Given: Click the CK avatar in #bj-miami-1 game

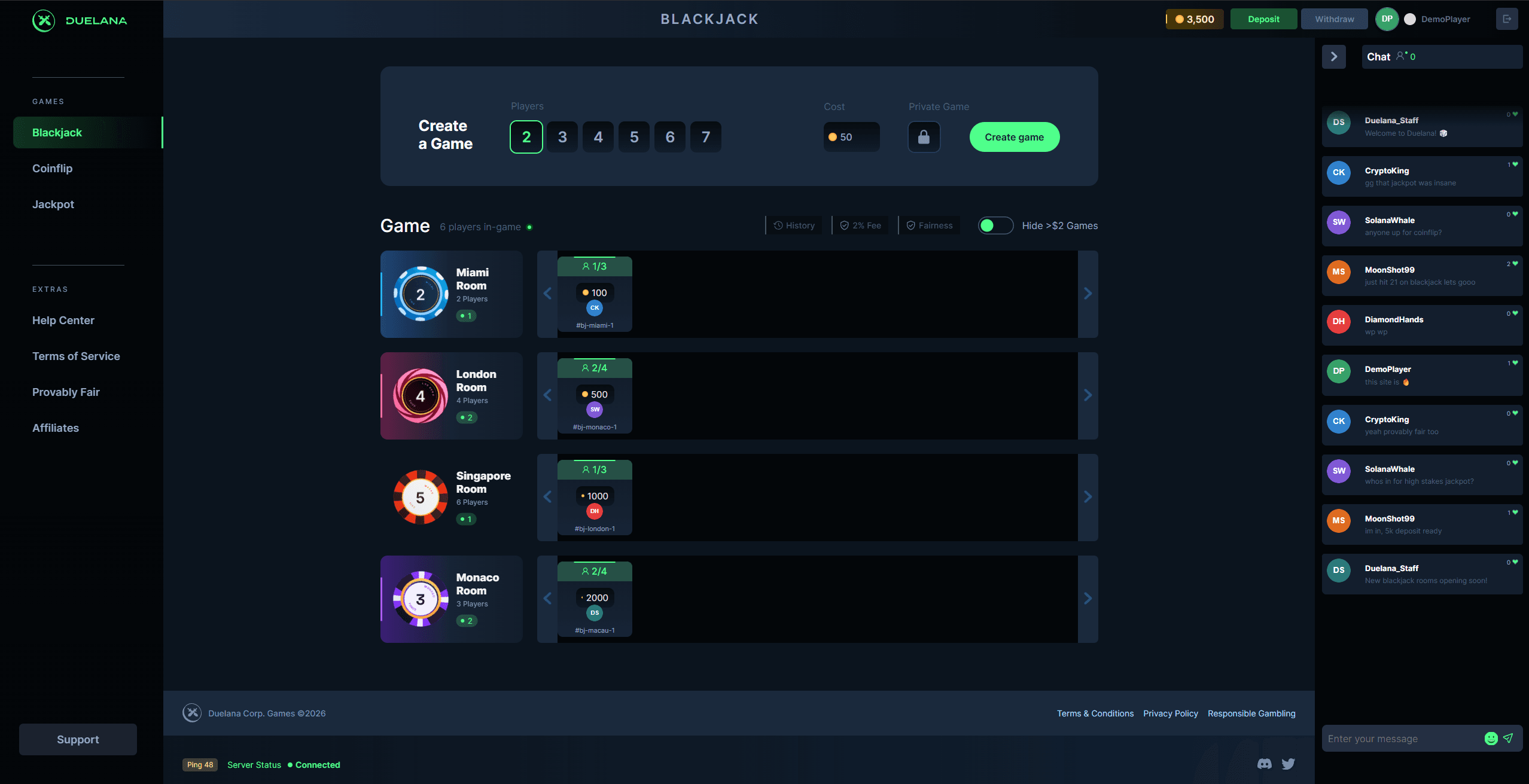Looking at the screenshot, I should click(595, 308).
